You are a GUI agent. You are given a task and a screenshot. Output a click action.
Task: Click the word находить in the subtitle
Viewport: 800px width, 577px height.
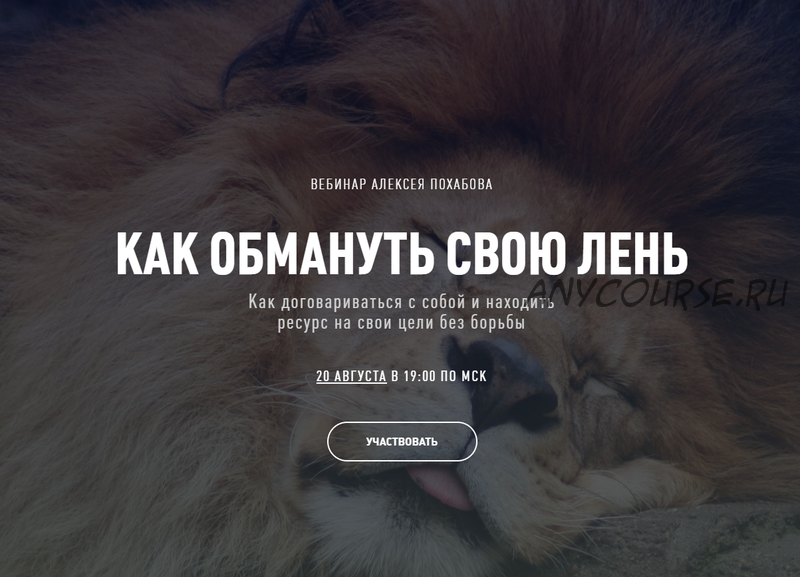pos(519,302)
